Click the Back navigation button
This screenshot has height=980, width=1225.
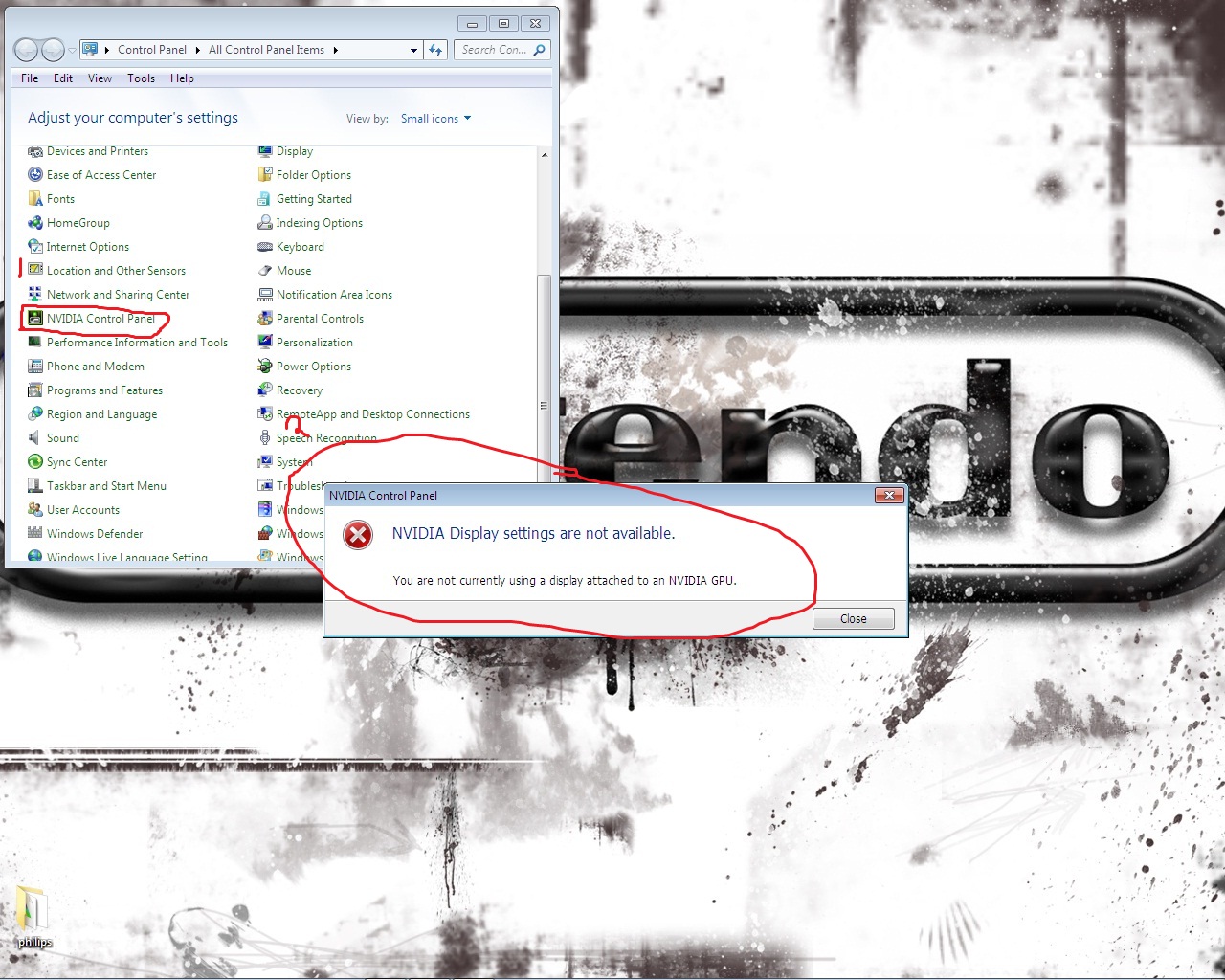pos(26,49)
